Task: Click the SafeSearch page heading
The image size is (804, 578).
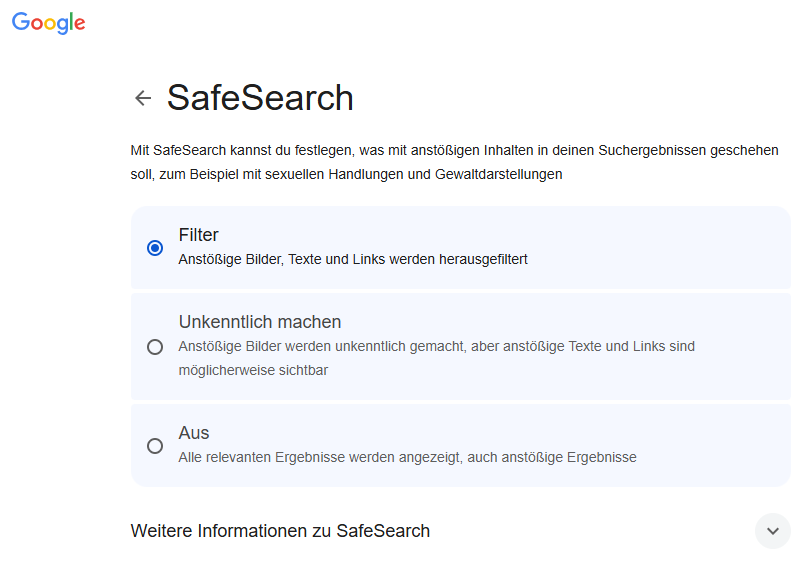Action: pyautogui.click(x=260, y=98)
